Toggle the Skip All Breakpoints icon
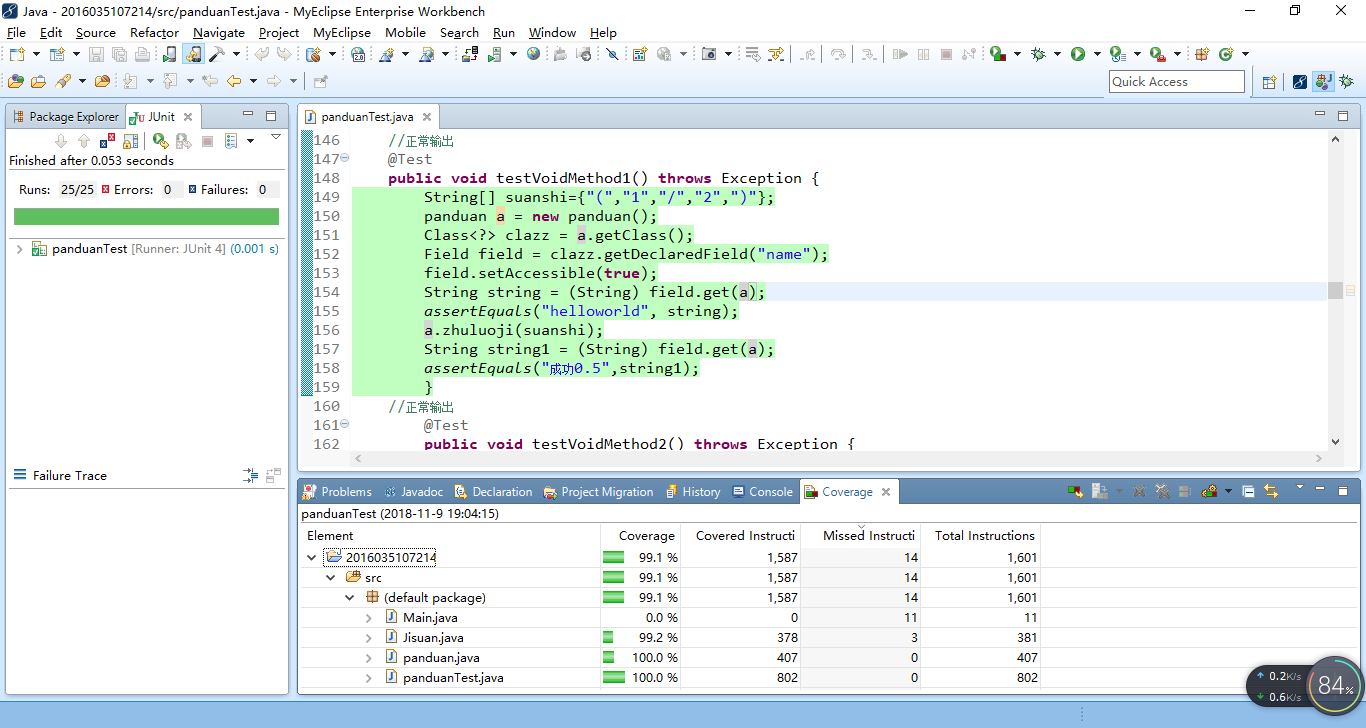Image resolution: width=1366 pixels, height=728 pixels. 611,54
